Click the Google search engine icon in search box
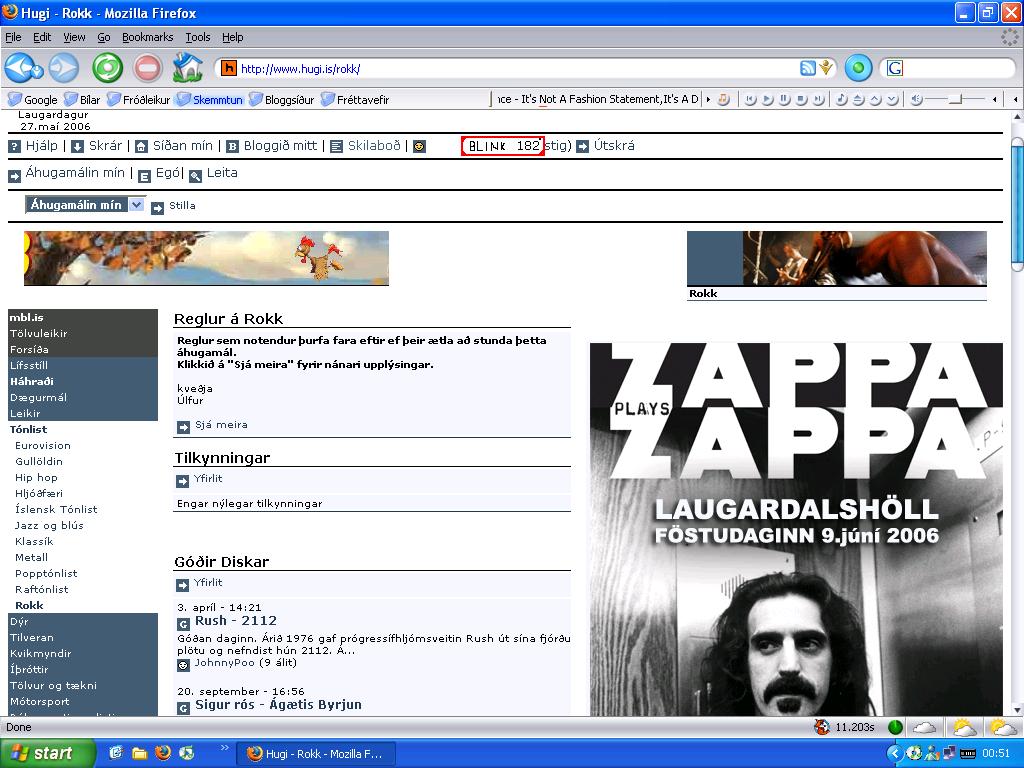 pos(895,68)
